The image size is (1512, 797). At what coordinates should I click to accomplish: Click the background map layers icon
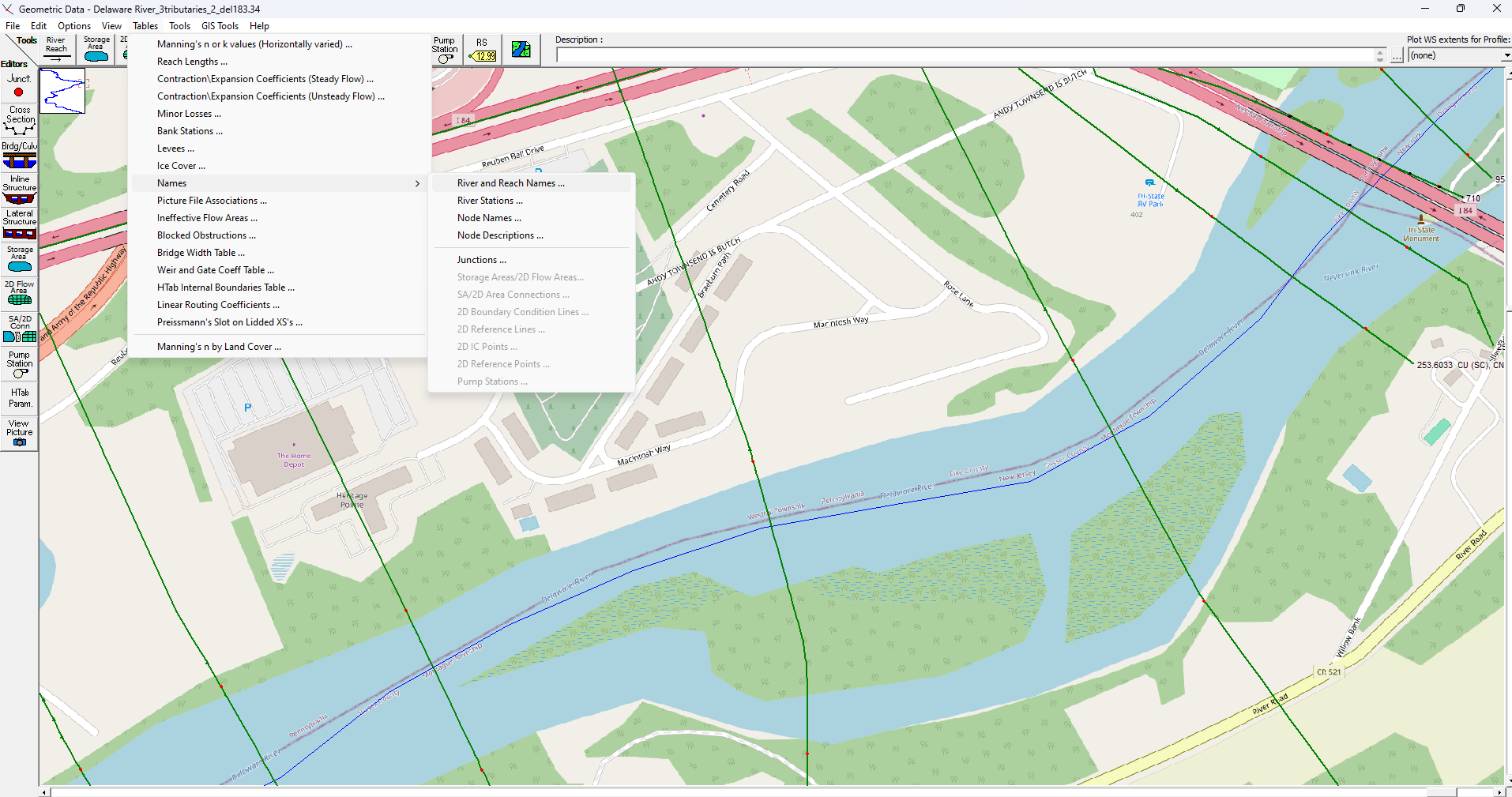click(521, 49)
